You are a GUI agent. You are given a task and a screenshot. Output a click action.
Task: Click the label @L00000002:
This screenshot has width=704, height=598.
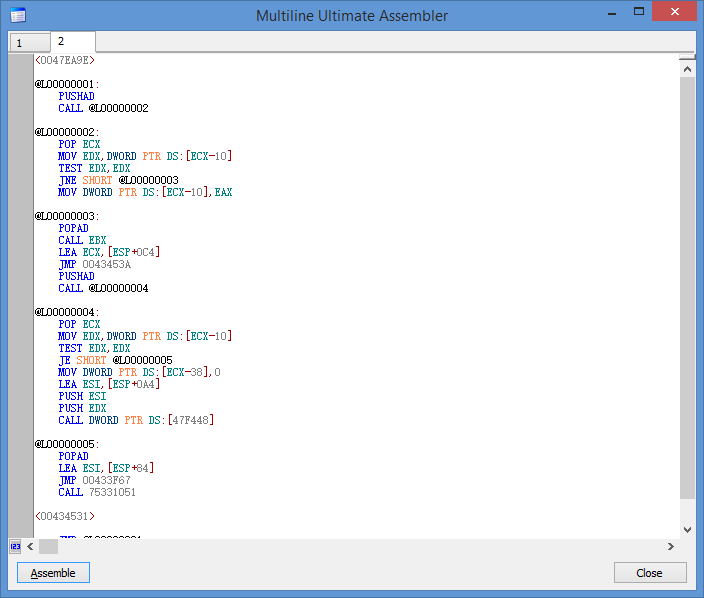(67, 132)
